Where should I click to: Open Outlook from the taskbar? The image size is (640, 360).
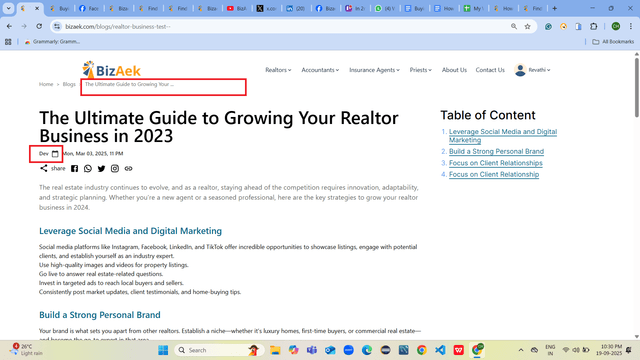pos(330,350)
